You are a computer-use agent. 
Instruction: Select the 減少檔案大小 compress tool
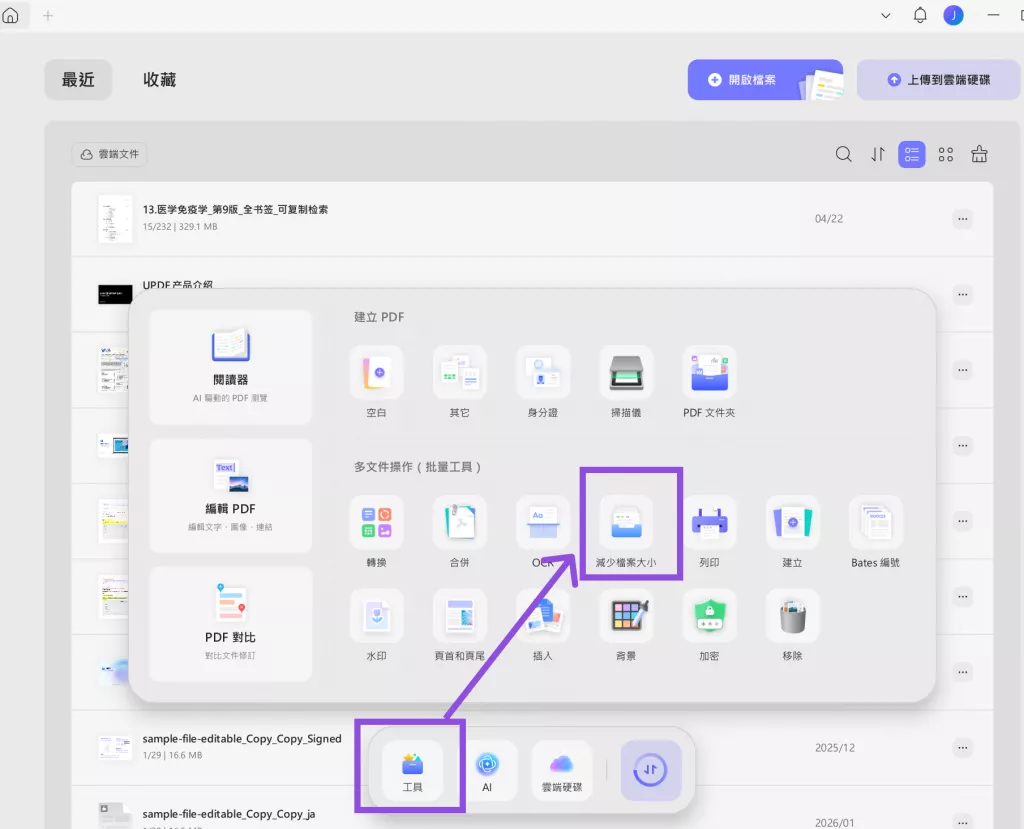(626, 525)
